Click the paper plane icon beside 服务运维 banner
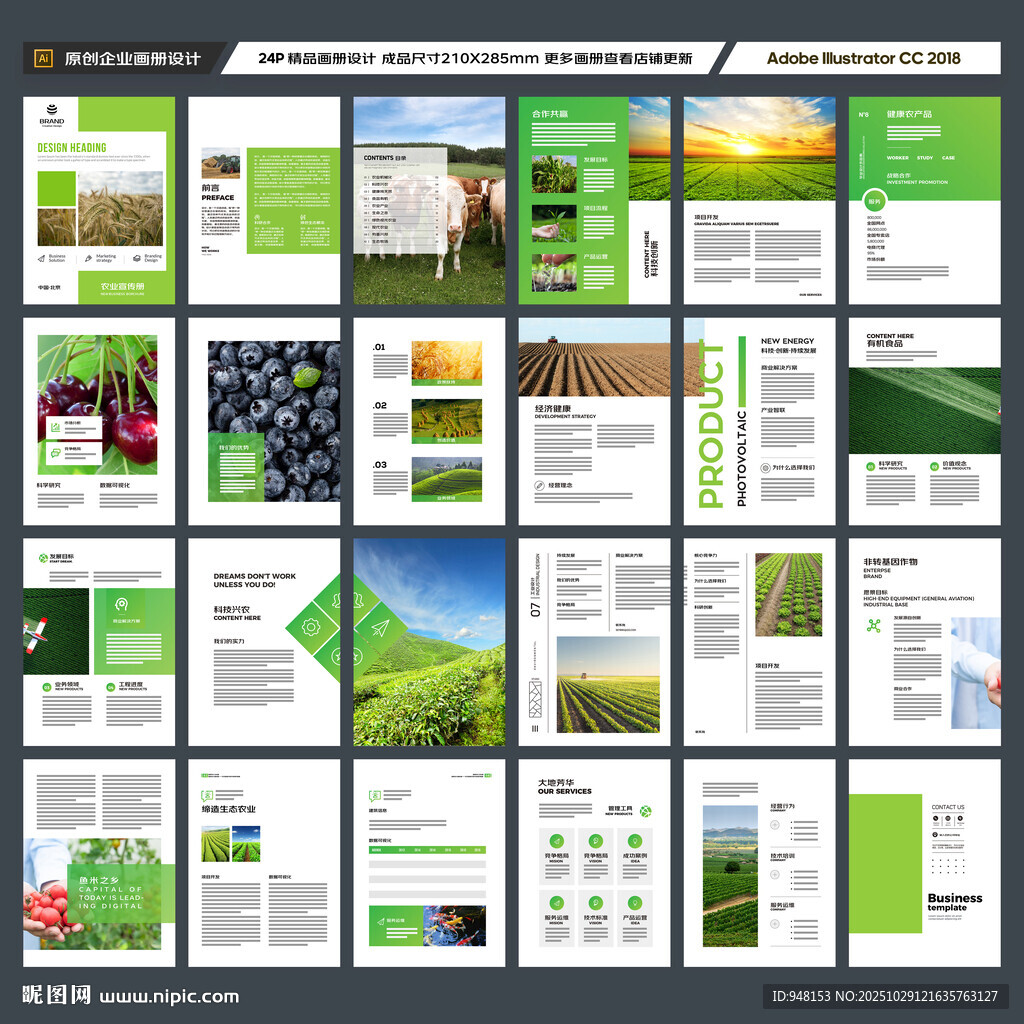Screen dimensions: 1024x1024 tap(380, 921)
